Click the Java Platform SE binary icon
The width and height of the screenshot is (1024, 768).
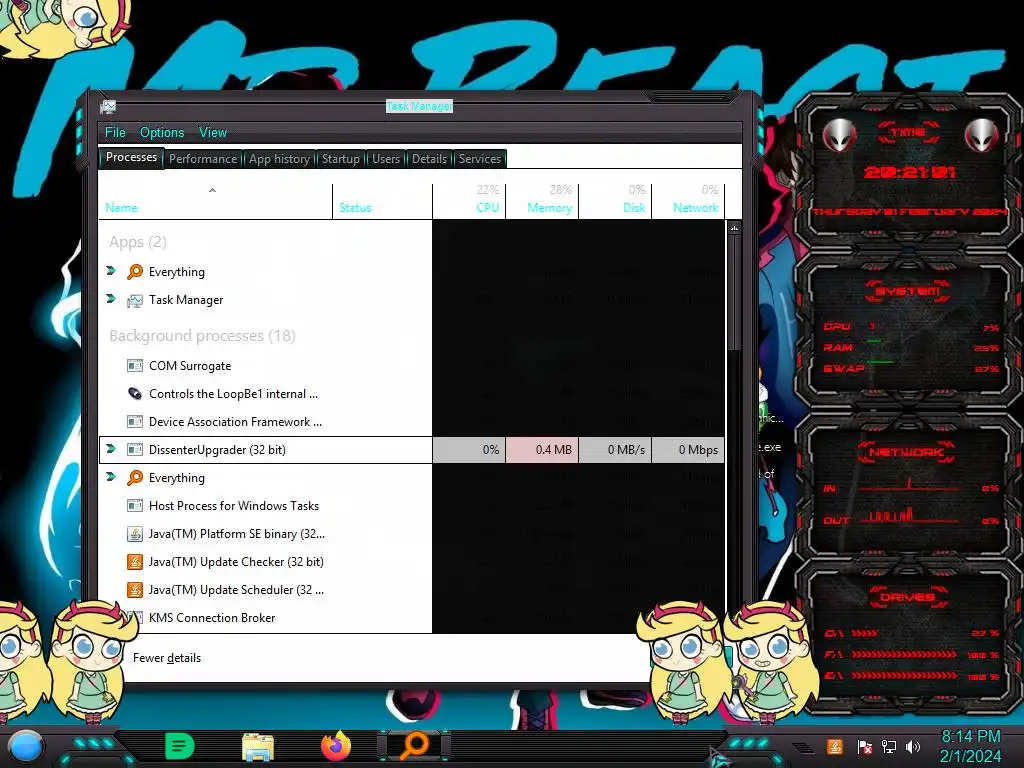click(135, 534)
